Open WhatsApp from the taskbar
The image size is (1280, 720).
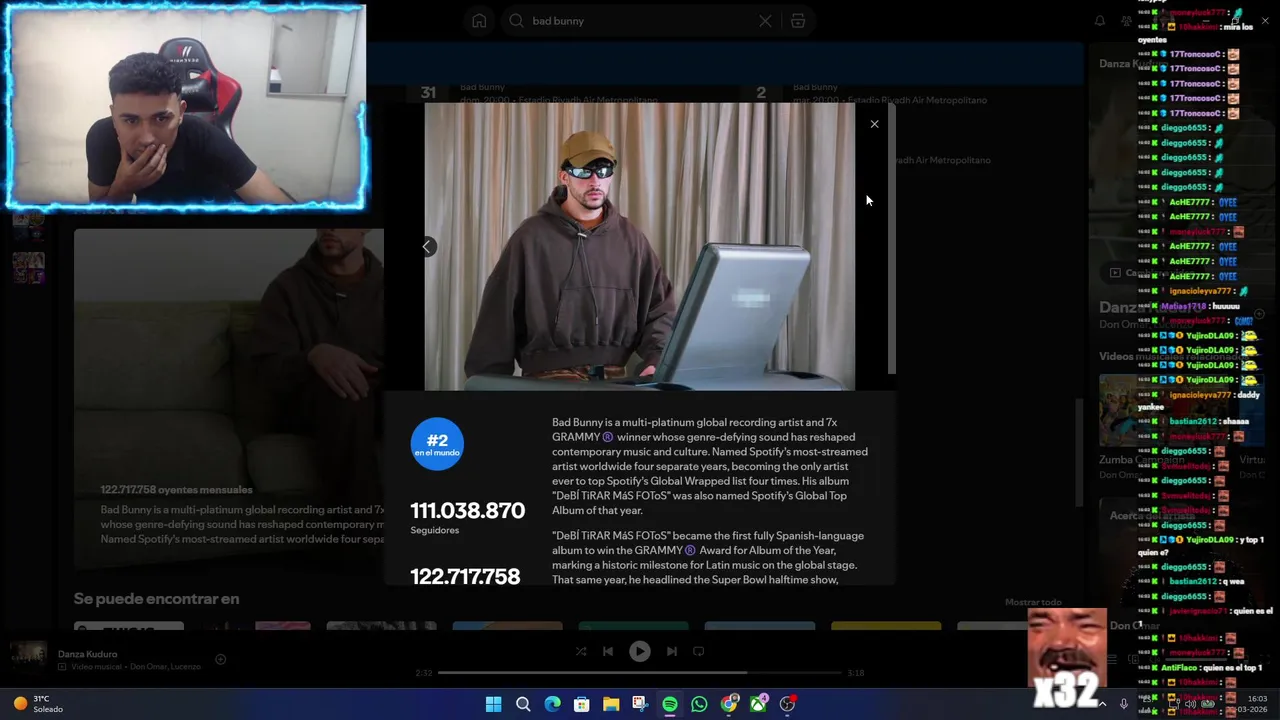699,704
